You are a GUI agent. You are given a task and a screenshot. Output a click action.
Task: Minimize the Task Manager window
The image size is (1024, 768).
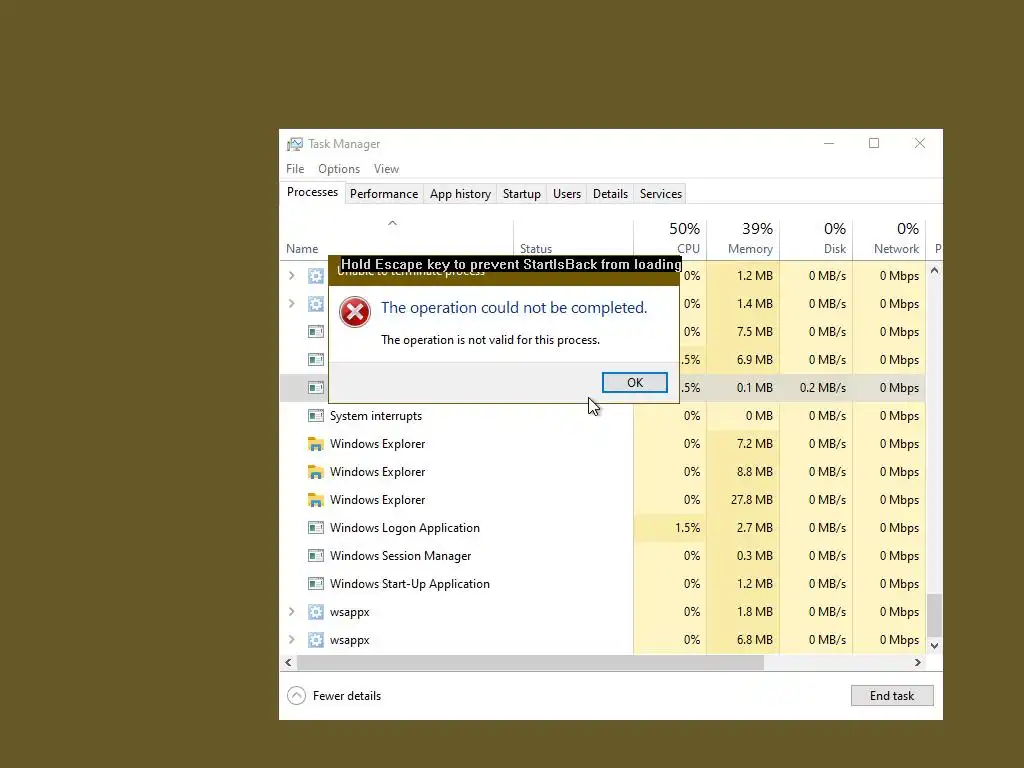(x=829, y=143)
